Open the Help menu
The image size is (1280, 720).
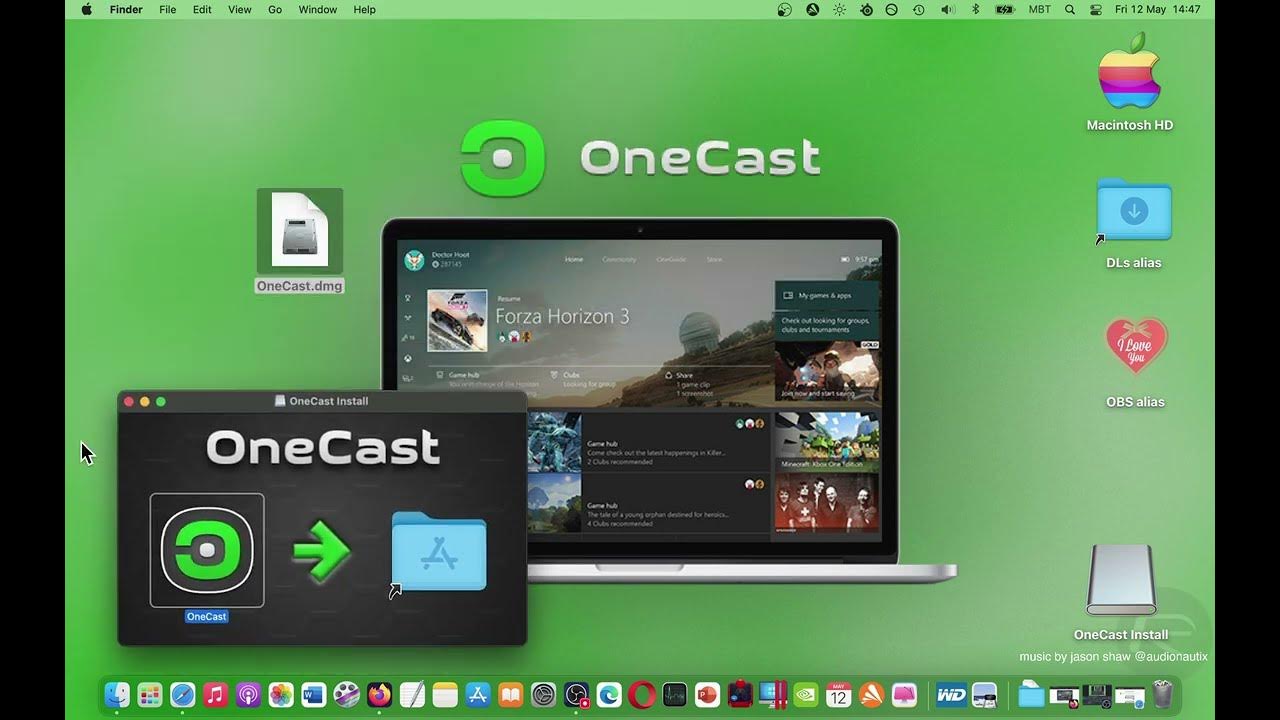[x=365, y=9]
